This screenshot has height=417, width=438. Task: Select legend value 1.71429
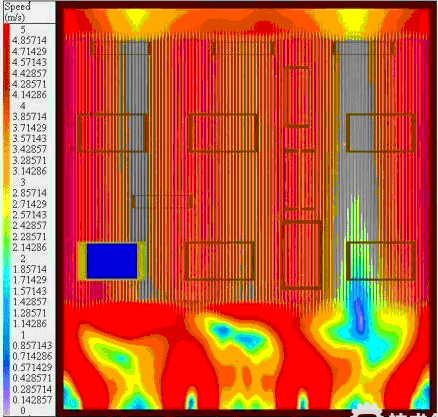(29, 280)
